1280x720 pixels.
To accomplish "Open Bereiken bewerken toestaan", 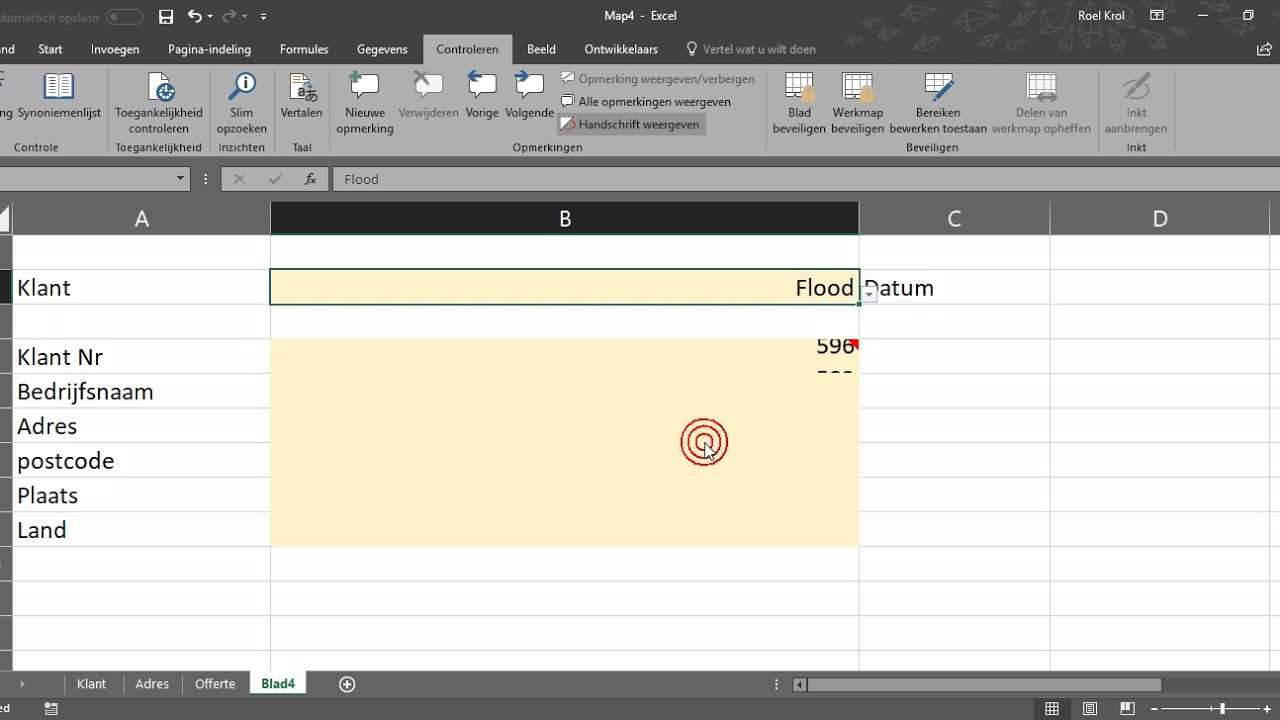I will (x=938, y=103).
